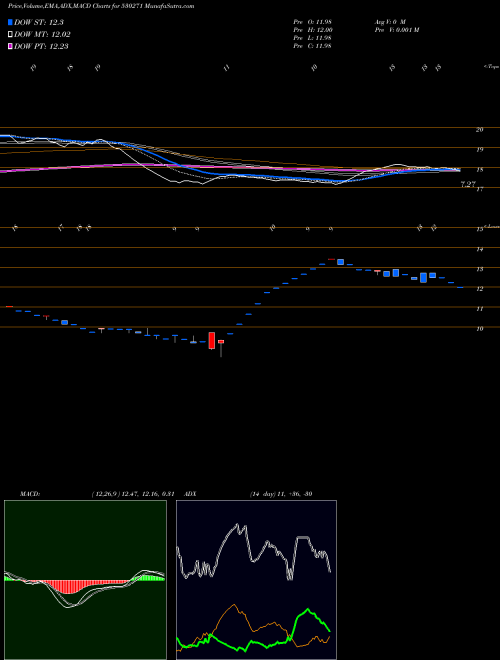500x660 pixels.
Task: Click the '<Tops' label at right edge
Action: (x=491, y=67)
